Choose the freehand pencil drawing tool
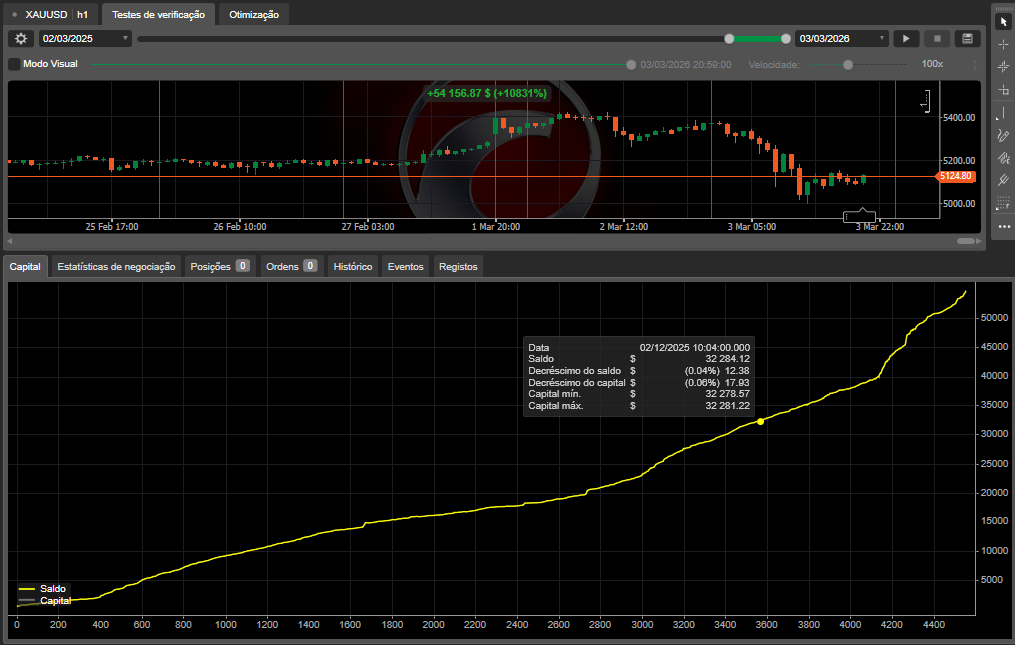This screenshot has width=1015, height=645. (1004, 135)
